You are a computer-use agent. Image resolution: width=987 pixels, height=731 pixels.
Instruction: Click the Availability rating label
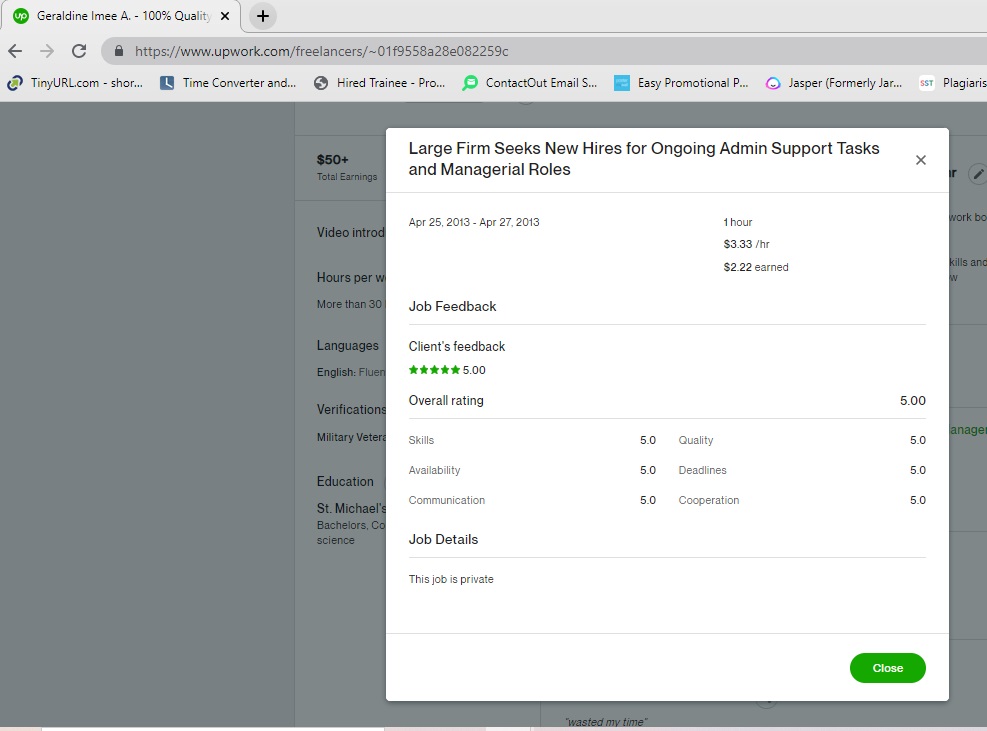click(434, 470)
